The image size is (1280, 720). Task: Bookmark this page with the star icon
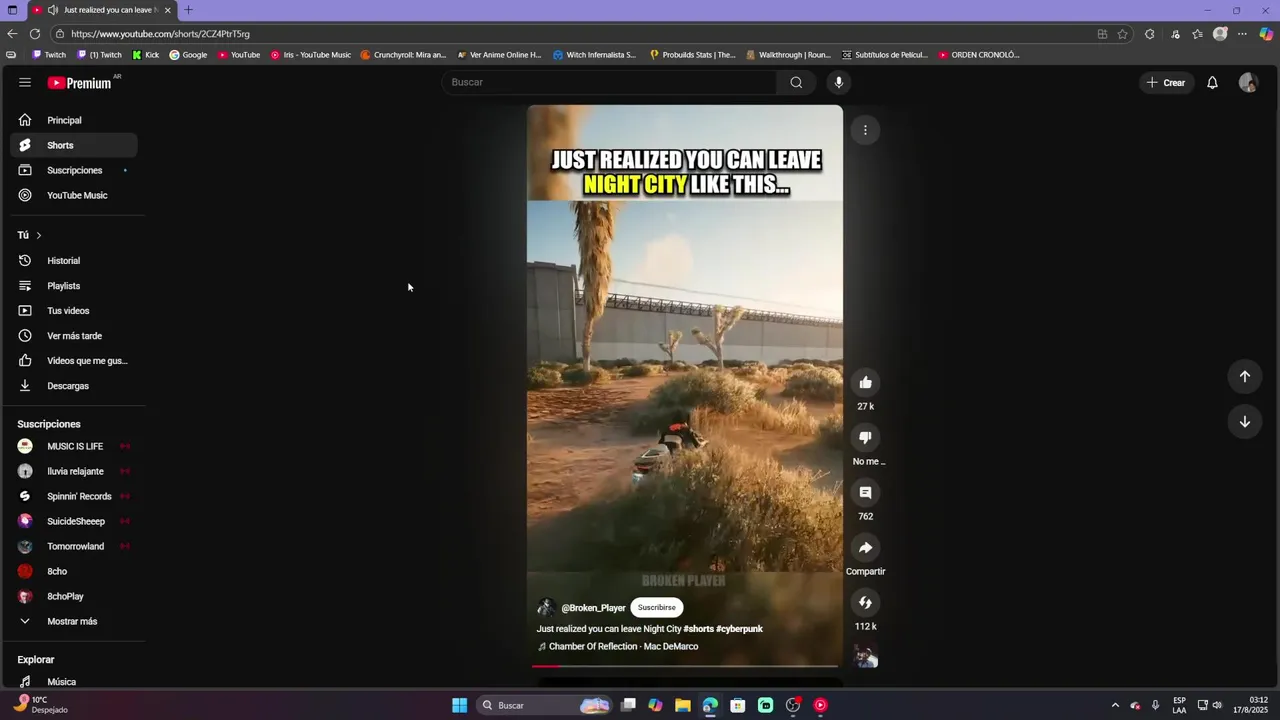point(1123,34)
